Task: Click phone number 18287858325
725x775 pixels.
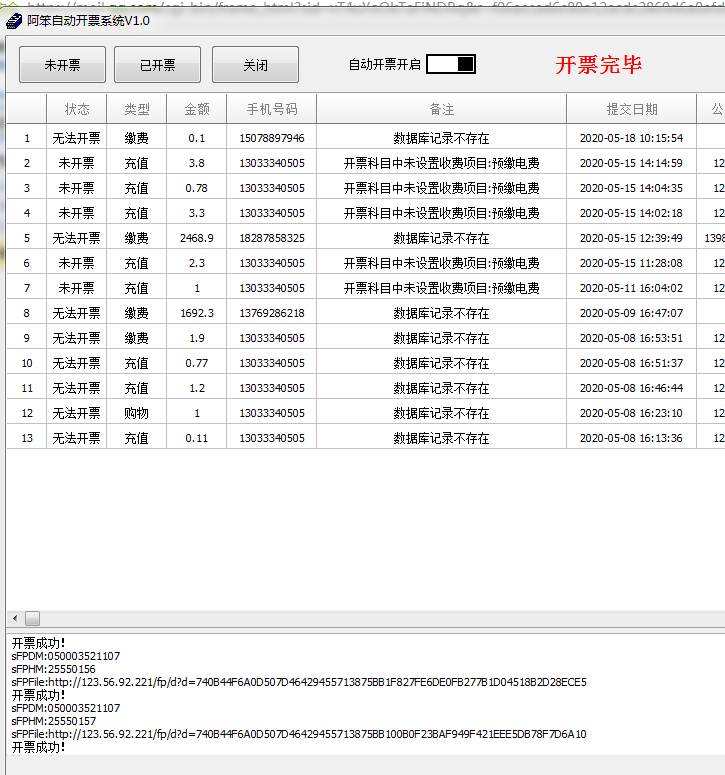Action: click(x=272, y=238)
